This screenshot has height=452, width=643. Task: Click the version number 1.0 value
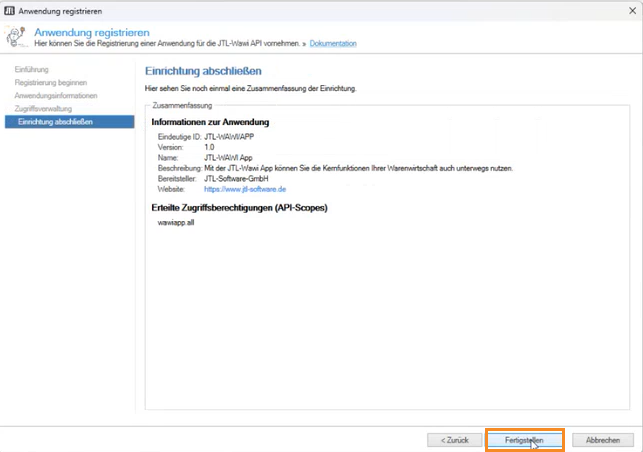point(209,147)
